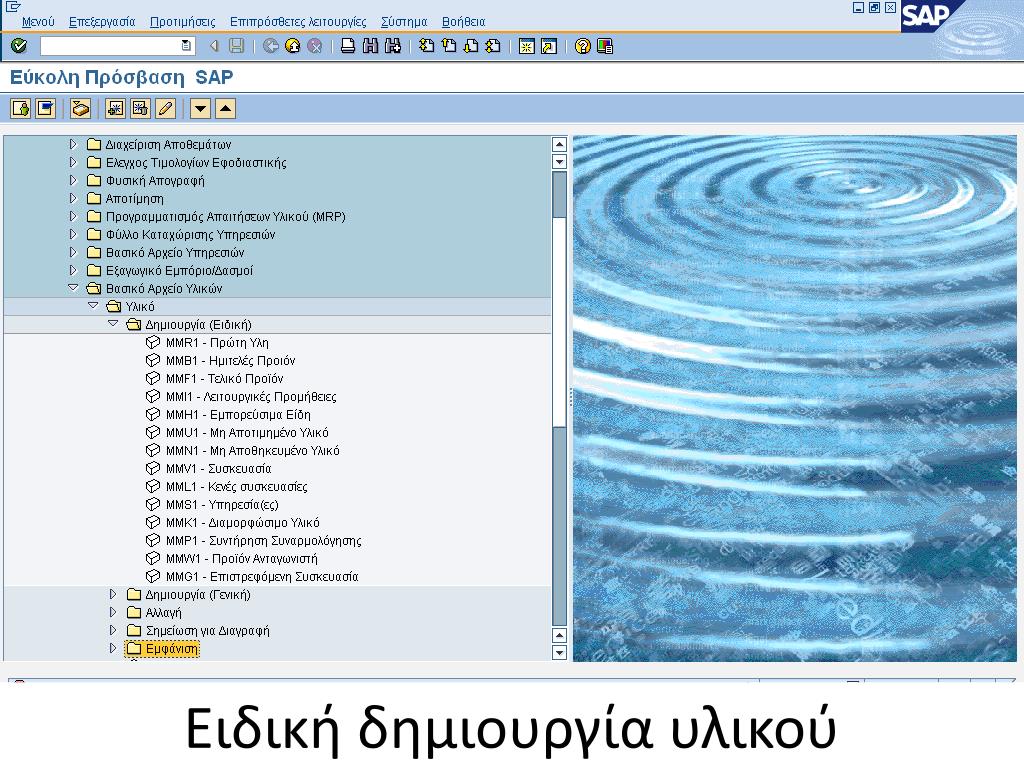Click the green Back arrow icon
Image resolution: width=1024 pixels, height=768 pixels.
270,46
